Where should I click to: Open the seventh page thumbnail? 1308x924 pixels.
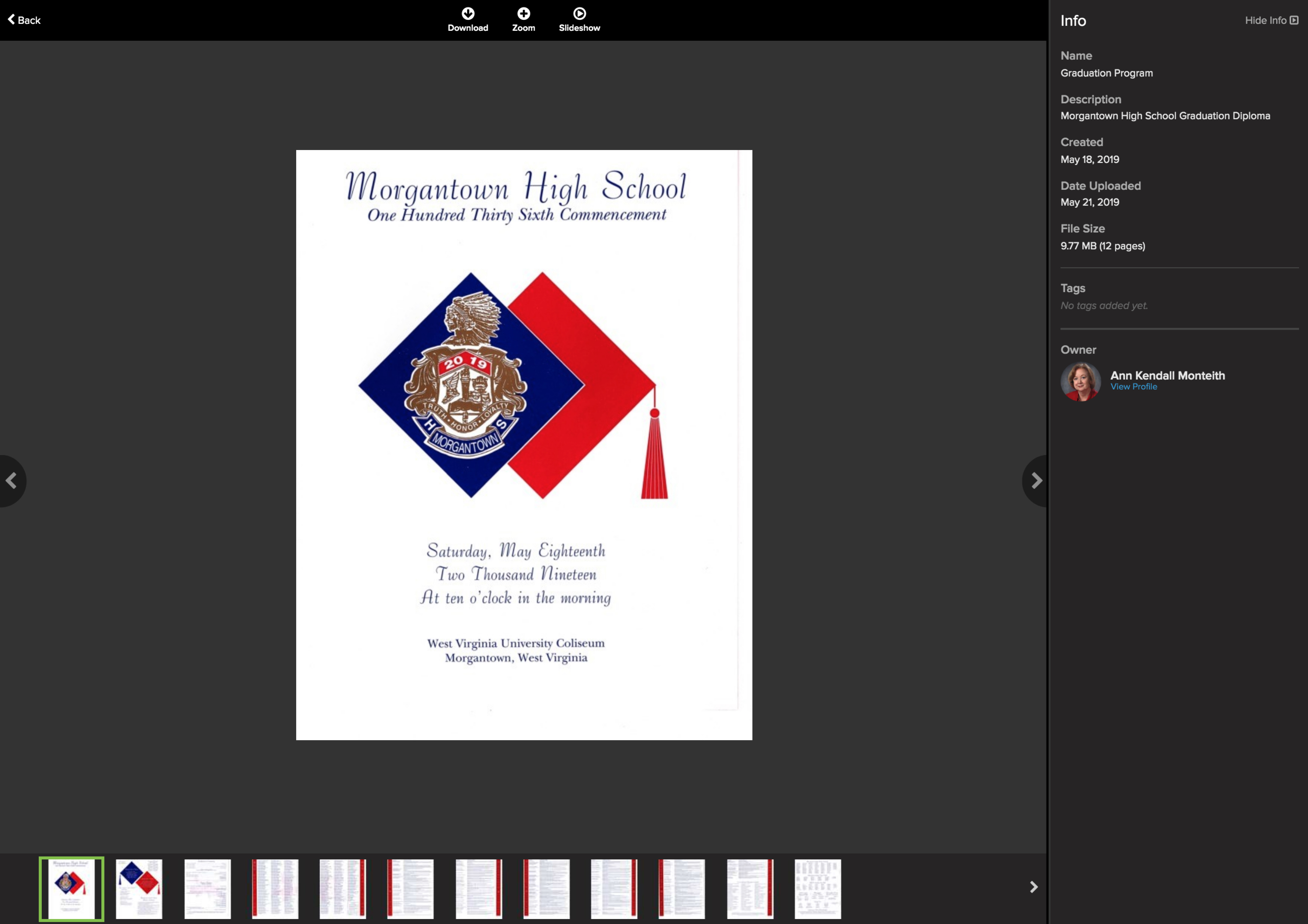coord(478,889)
